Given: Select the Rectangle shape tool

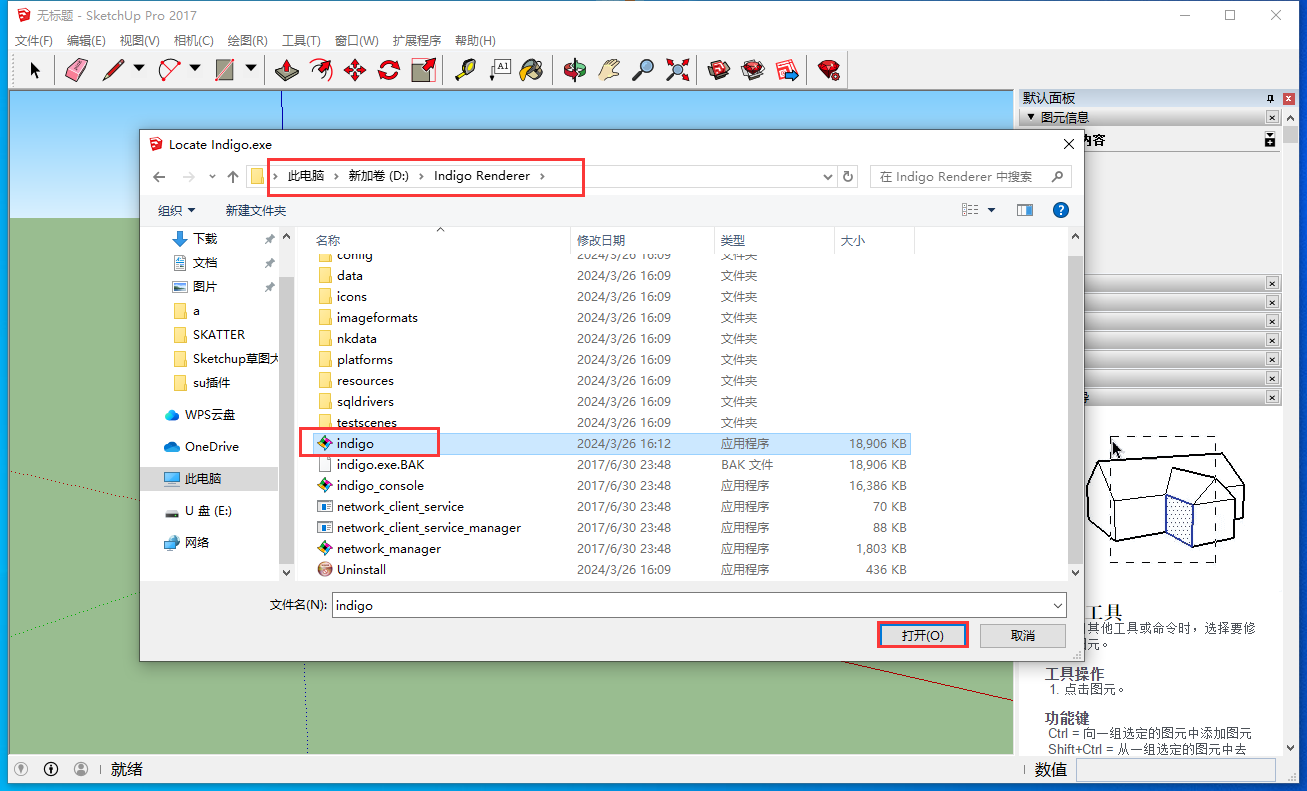Looking at the screenshot, I should tap(225, 70).
